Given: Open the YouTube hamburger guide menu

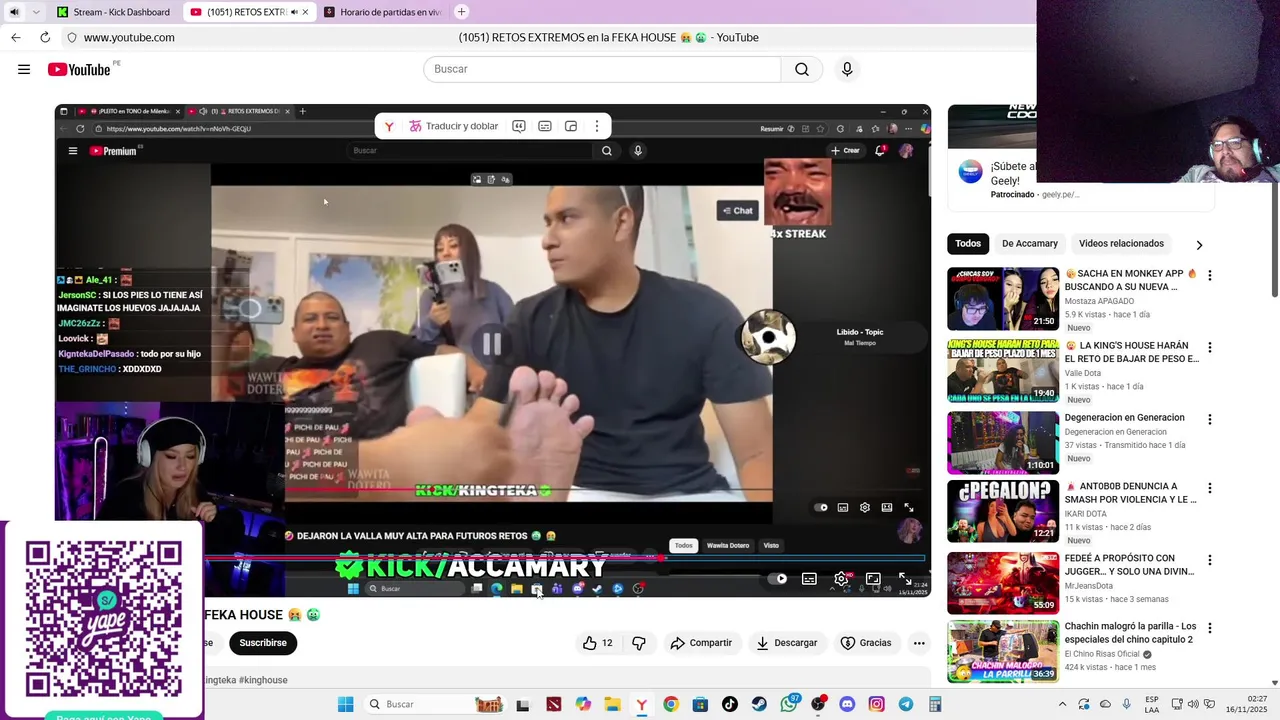Looking at the screenshot, I should pyautogui.click(x=24, y=69).
